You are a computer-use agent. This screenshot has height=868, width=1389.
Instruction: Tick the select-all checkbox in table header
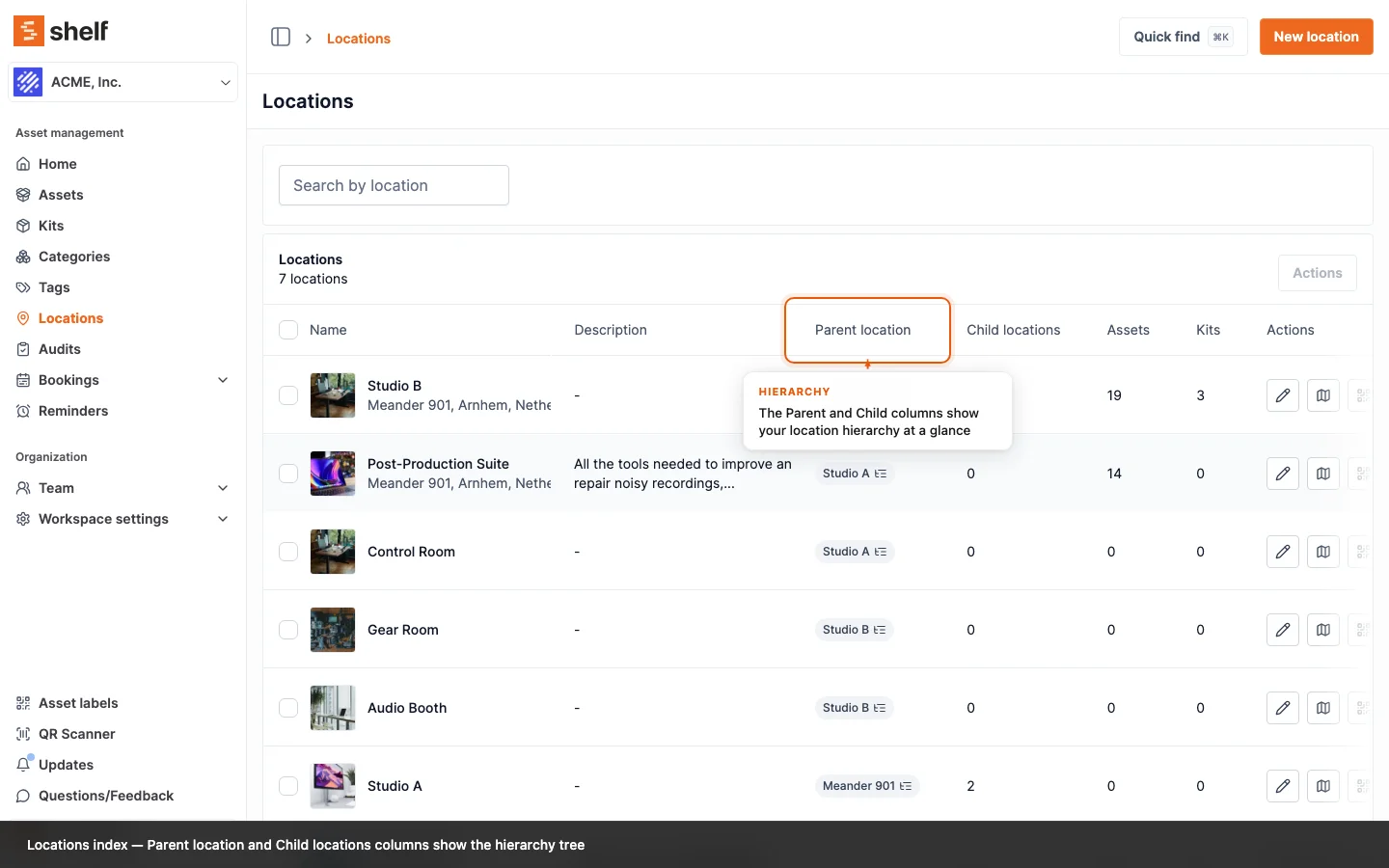pos(288,330)
